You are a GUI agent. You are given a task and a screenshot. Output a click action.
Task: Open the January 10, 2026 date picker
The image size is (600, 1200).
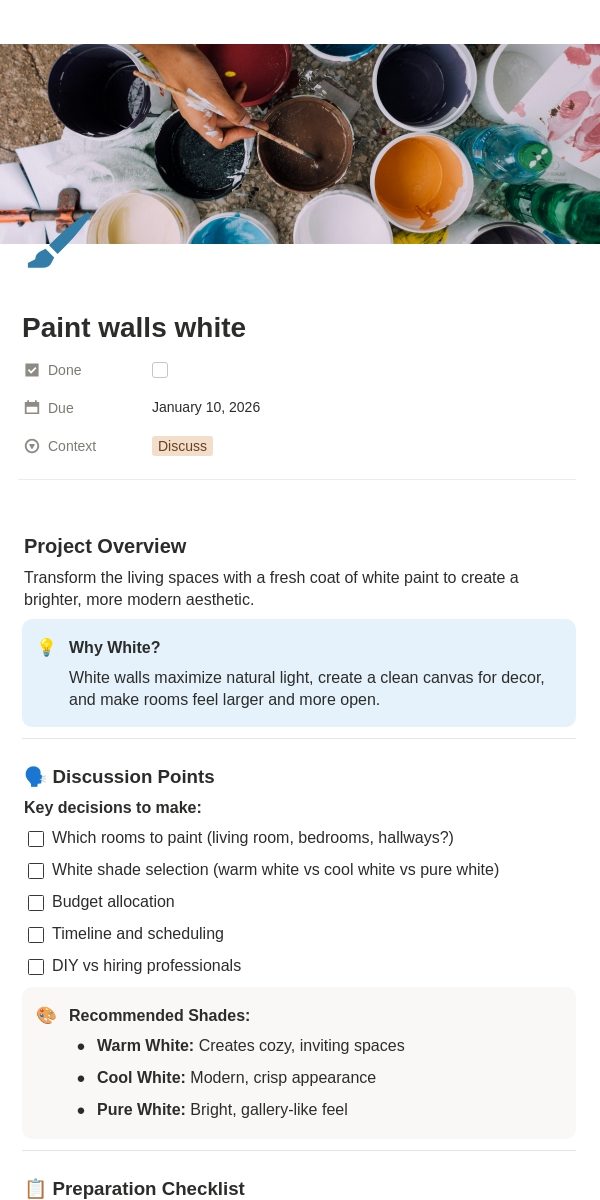[206, 407]
